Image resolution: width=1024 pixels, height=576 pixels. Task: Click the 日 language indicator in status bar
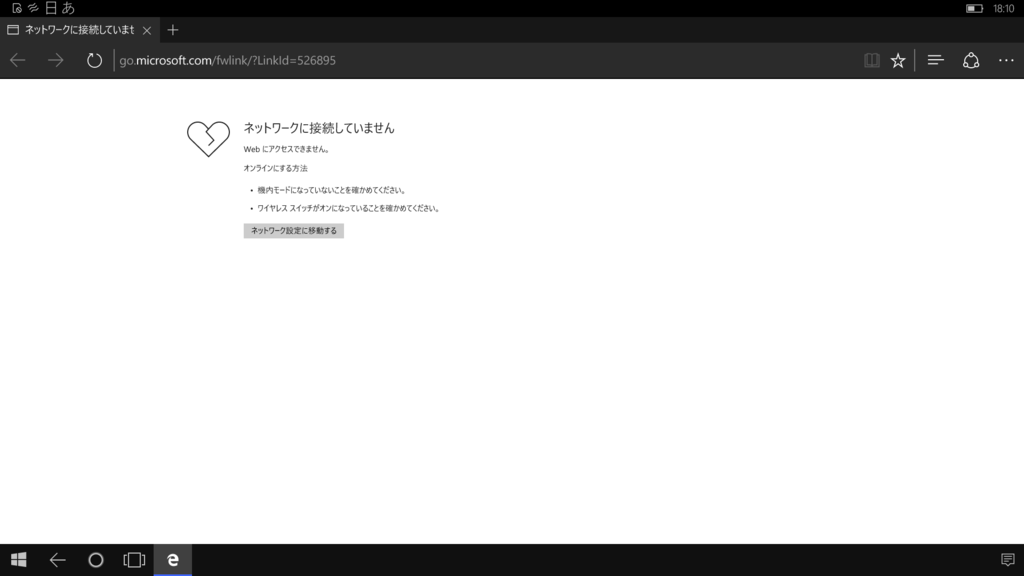tap(51, 8)
